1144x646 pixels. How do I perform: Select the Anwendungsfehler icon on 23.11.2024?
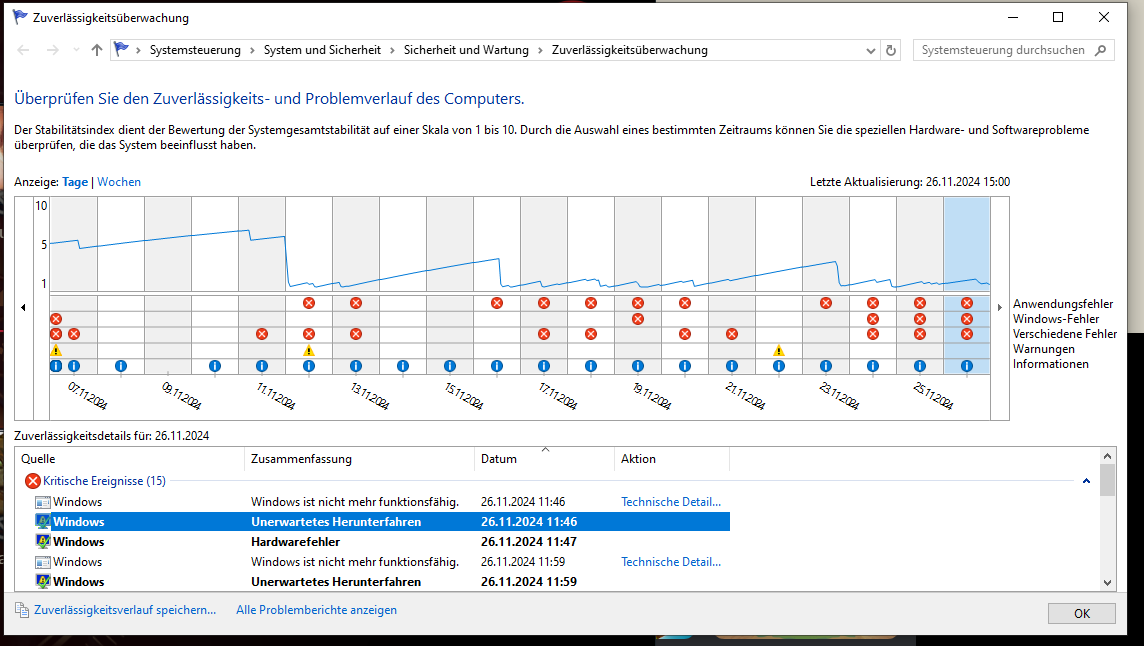pos(826,303)
